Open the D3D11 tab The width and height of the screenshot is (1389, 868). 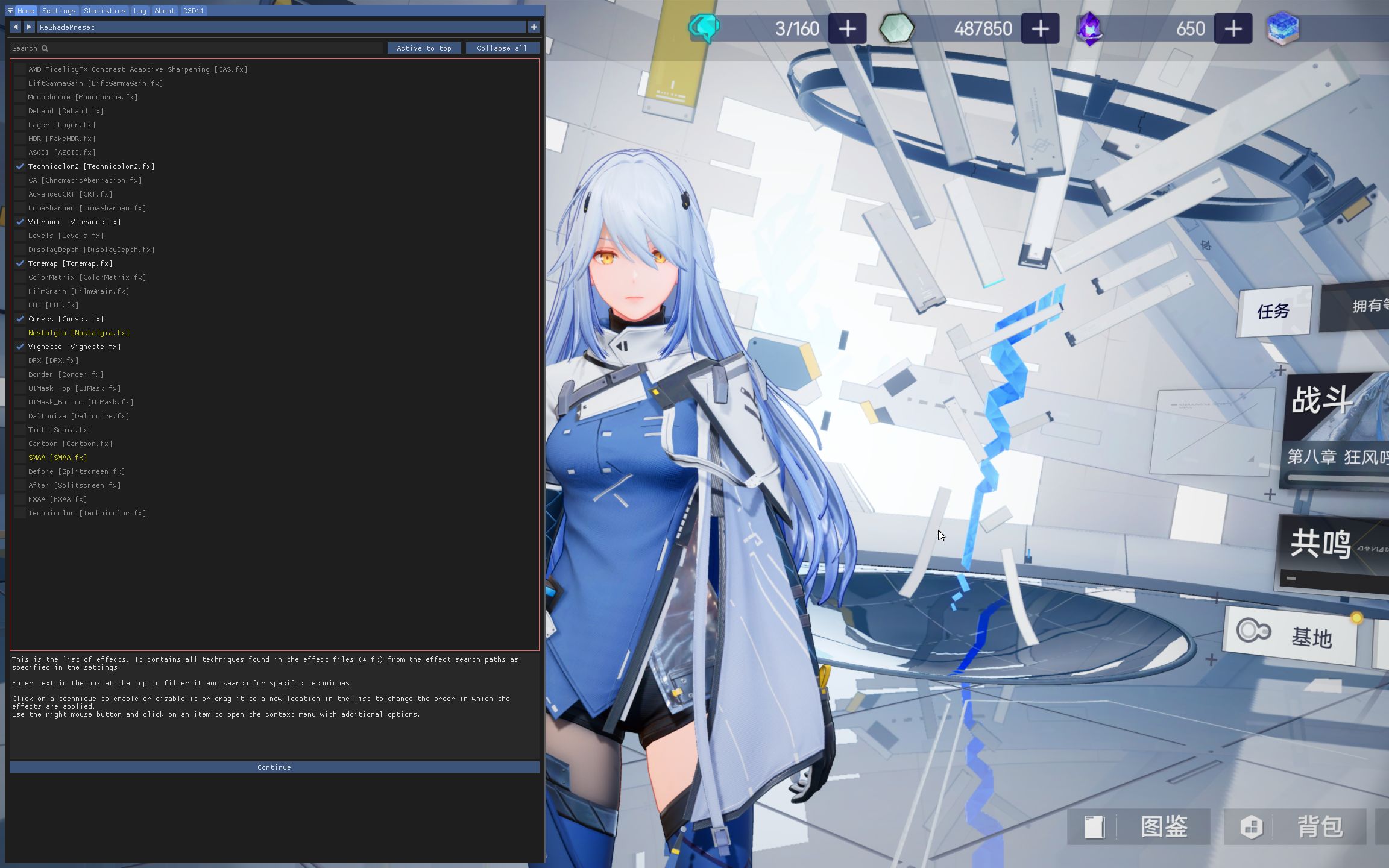pos(194,11)
